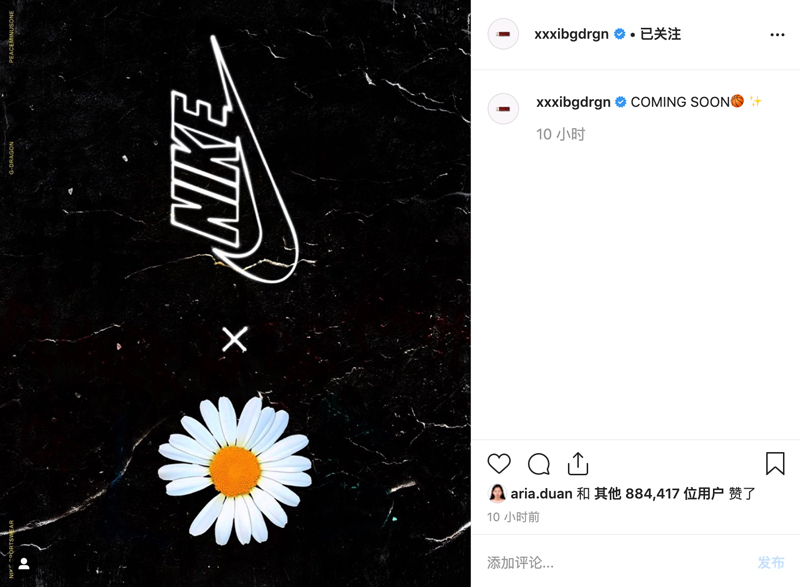The width and height of the screenshot is (800, 587).
Task: Submit the comment with the 发布 button
Action: click(771, 563)
